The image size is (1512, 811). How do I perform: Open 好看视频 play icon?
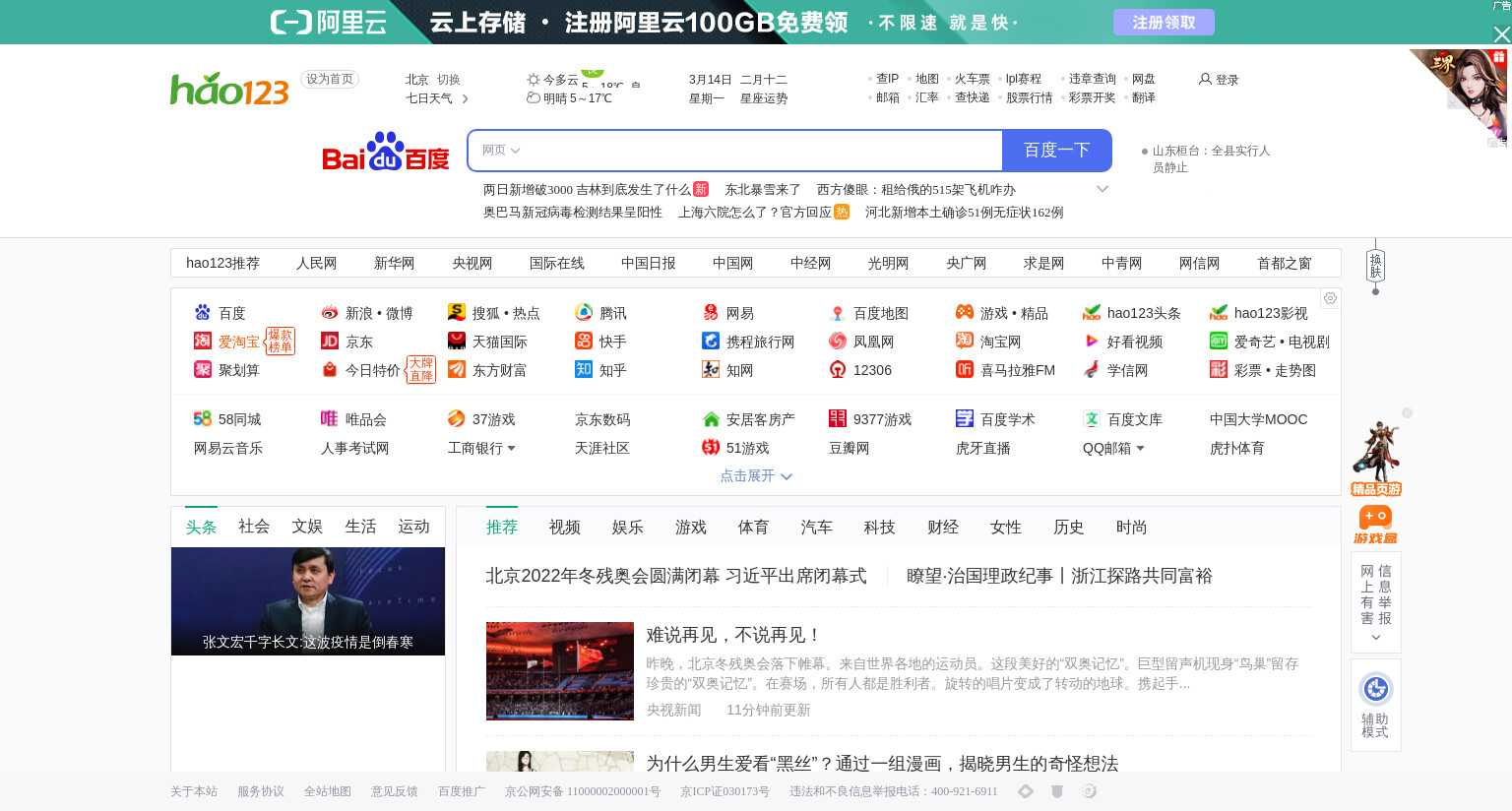[x=1092, y=342]
